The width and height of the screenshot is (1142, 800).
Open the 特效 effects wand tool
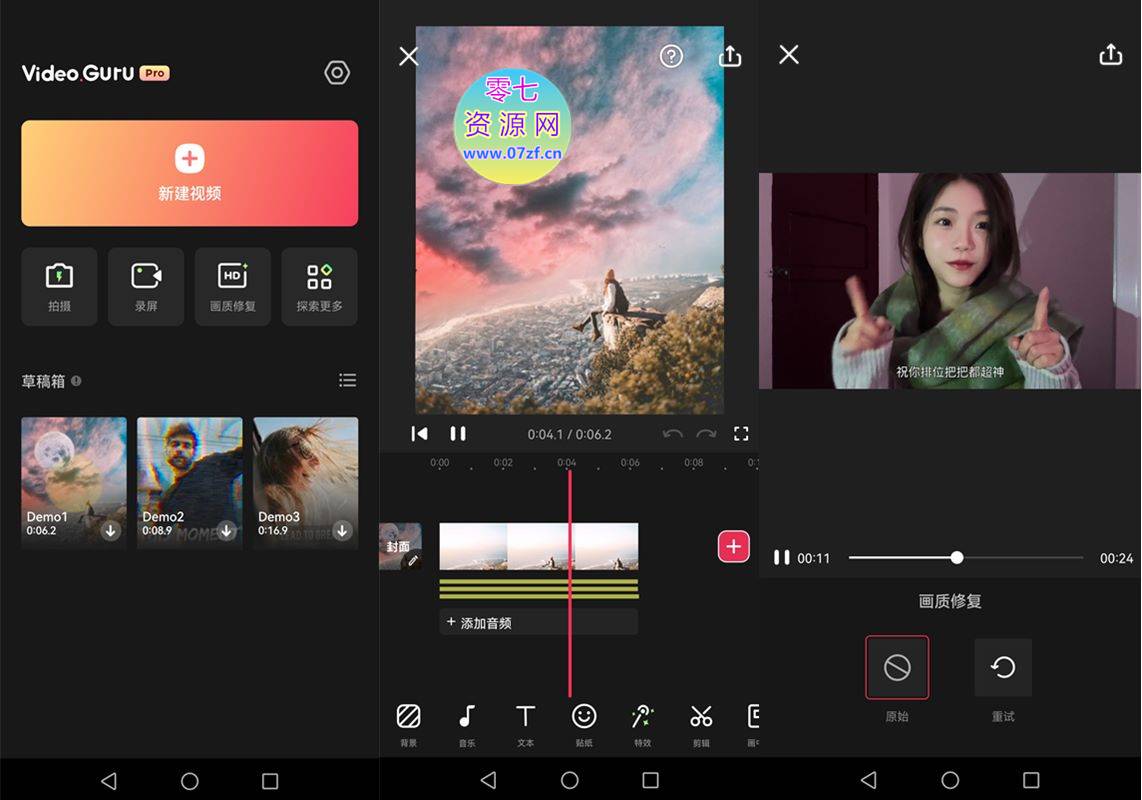point(642,722)
